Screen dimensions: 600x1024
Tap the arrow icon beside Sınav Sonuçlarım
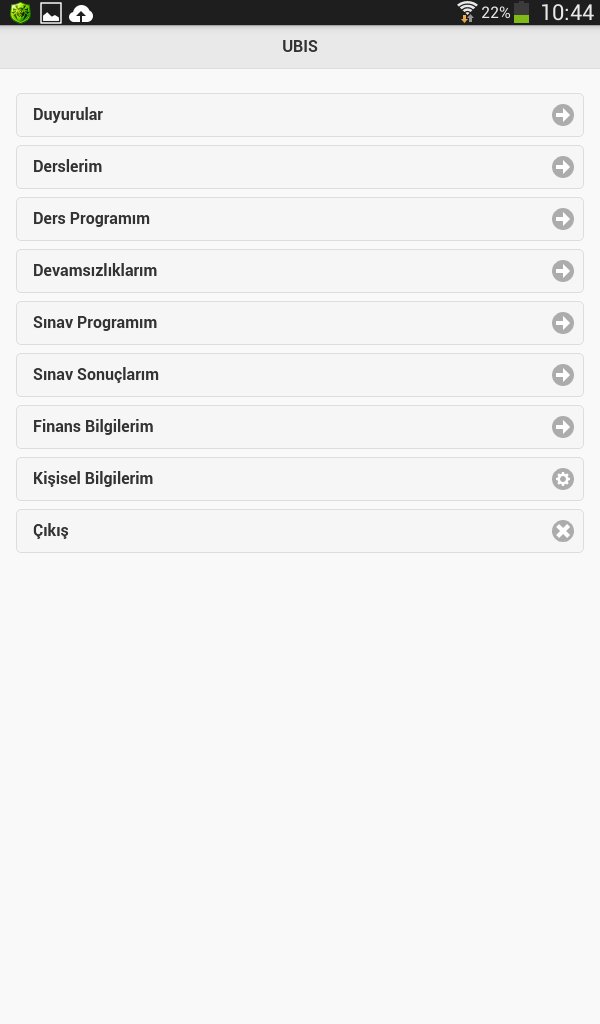tap(563, 375)
